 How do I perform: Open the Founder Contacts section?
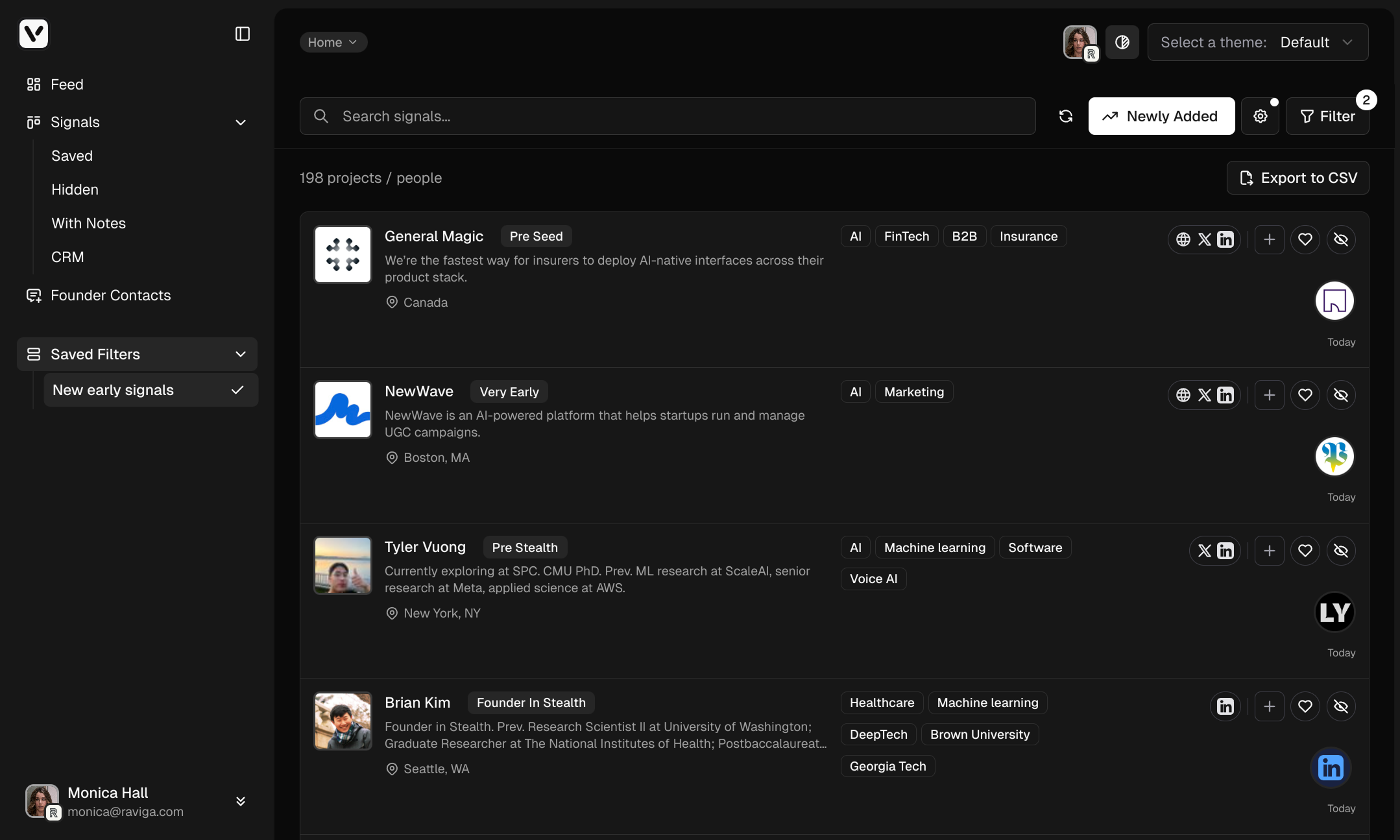click(x=110, y=295)
